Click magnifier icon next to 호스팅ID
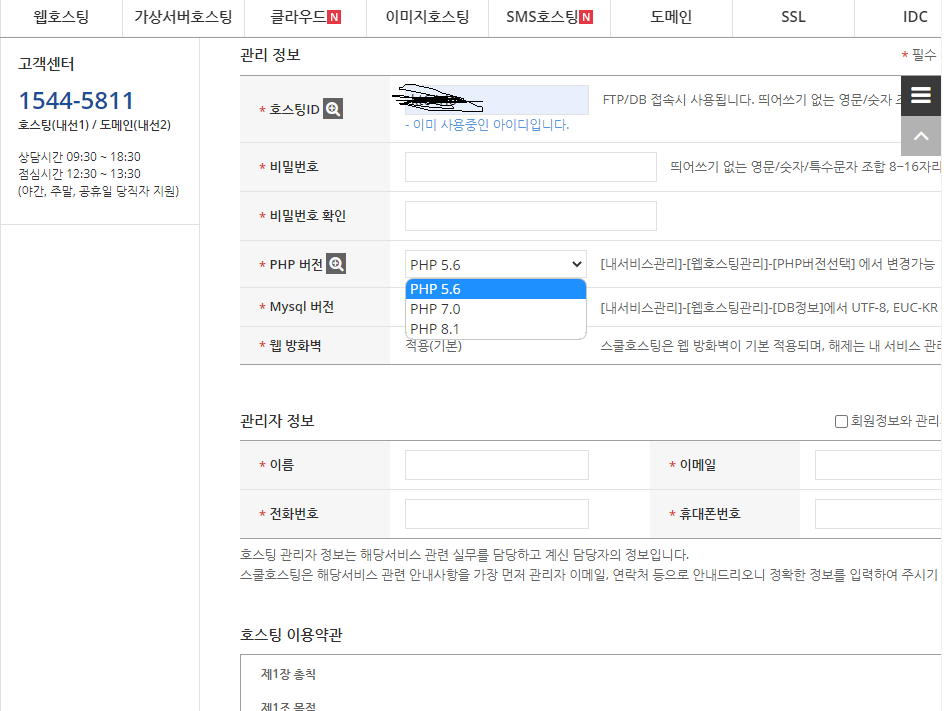The height and width of the screenshot is (711, 946). pyautogui.click(x=333, y=109)
